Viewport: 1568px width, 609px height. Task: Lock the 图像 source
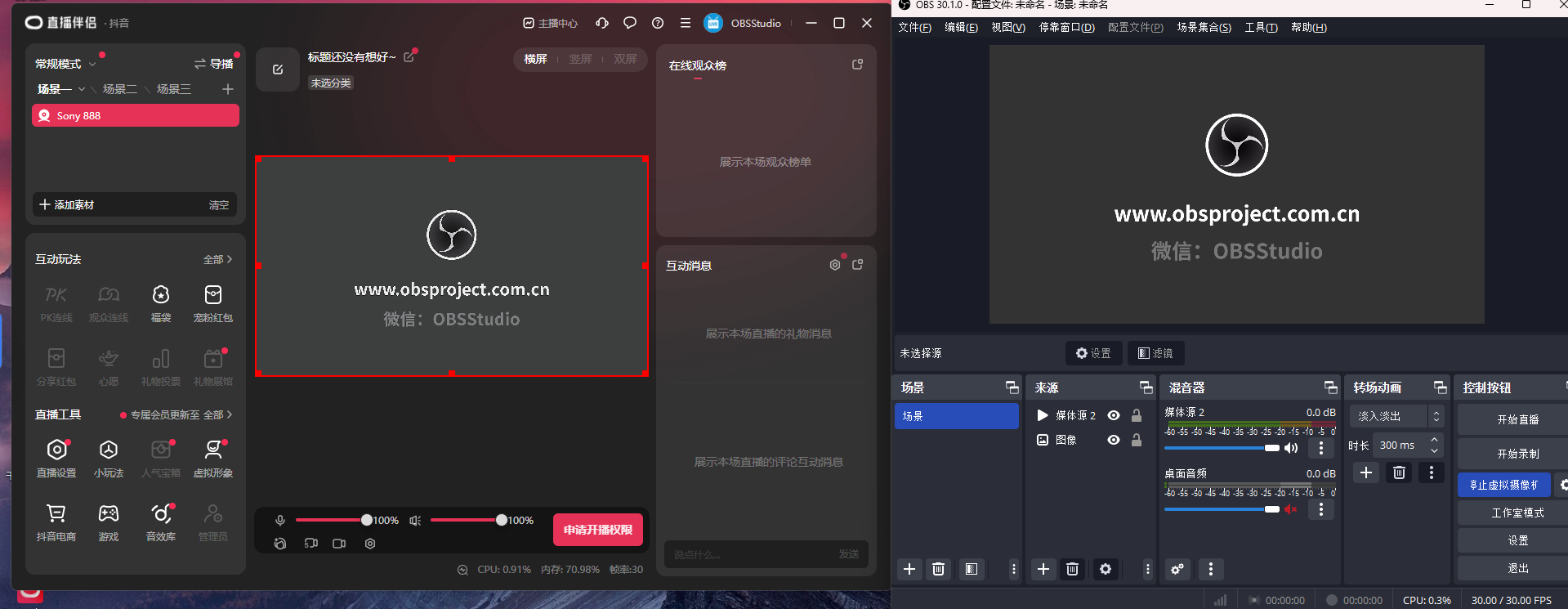coord(1137,440)
